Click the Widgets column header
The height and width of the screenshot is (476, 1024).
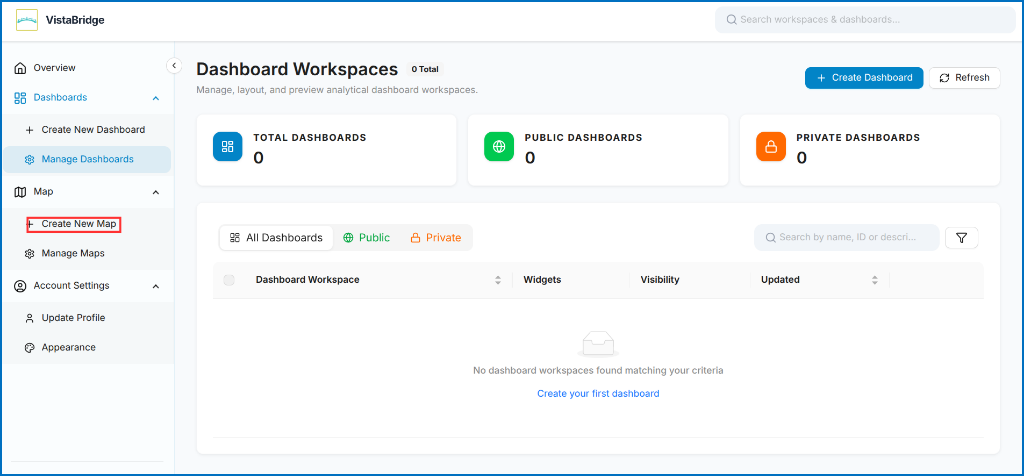click(x=542, y=280)
